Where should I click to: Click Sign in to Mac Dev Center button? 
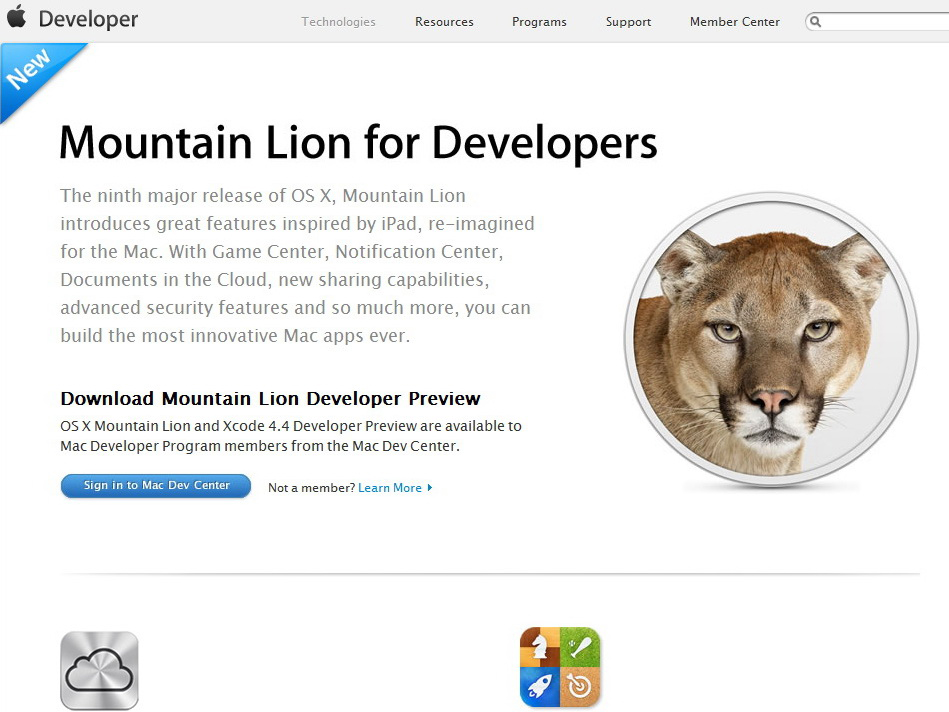tap(156, 486)
